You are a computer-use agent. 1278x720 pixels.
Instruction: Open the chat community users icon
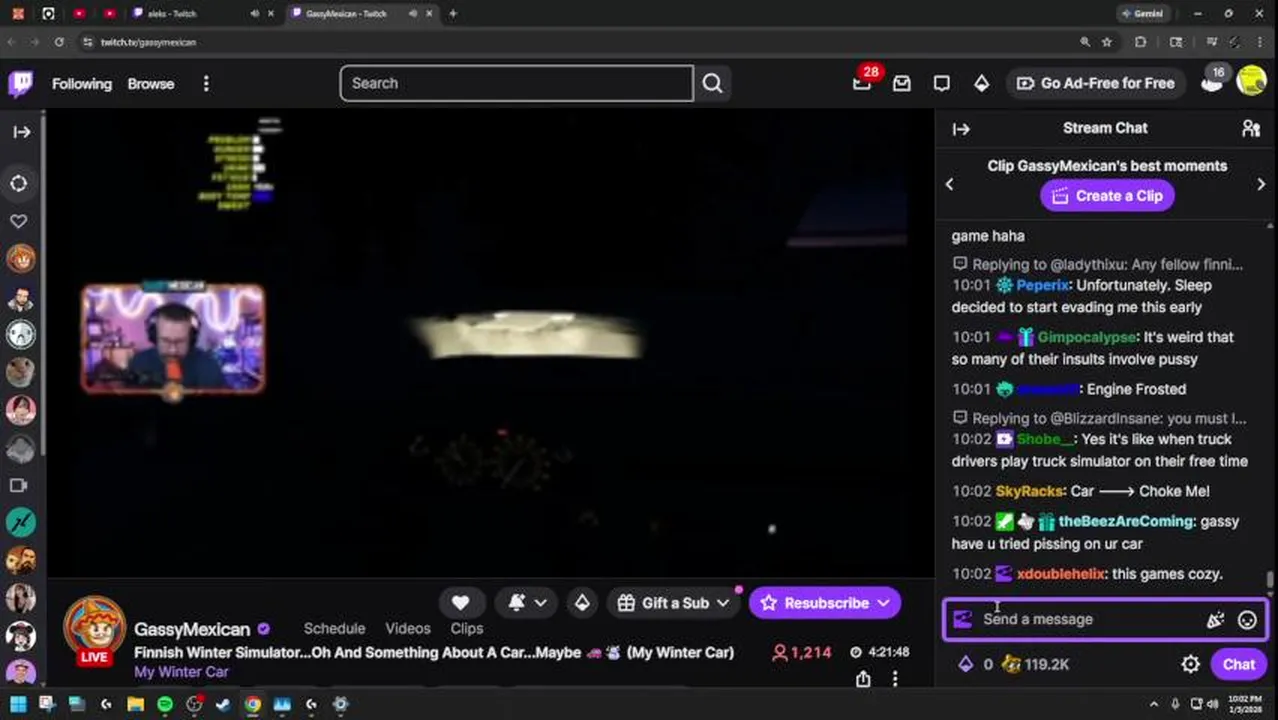click(1251, 128)
